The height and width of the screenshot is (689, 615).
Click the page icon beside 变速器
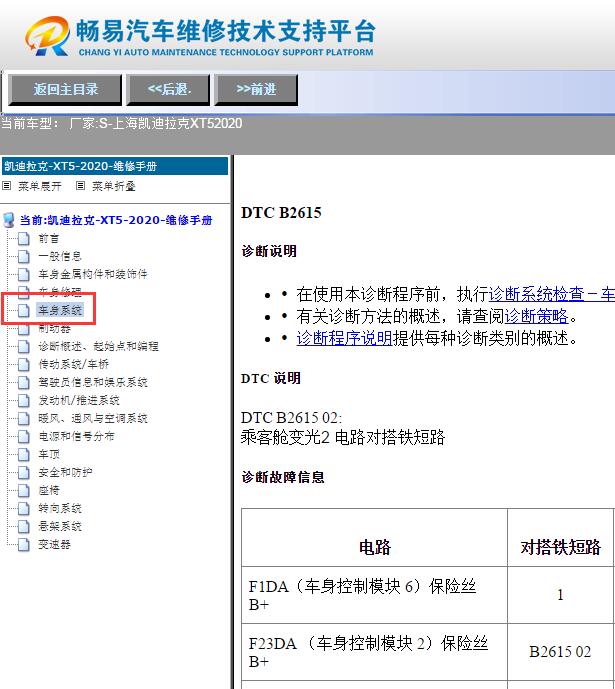point(24,545)
